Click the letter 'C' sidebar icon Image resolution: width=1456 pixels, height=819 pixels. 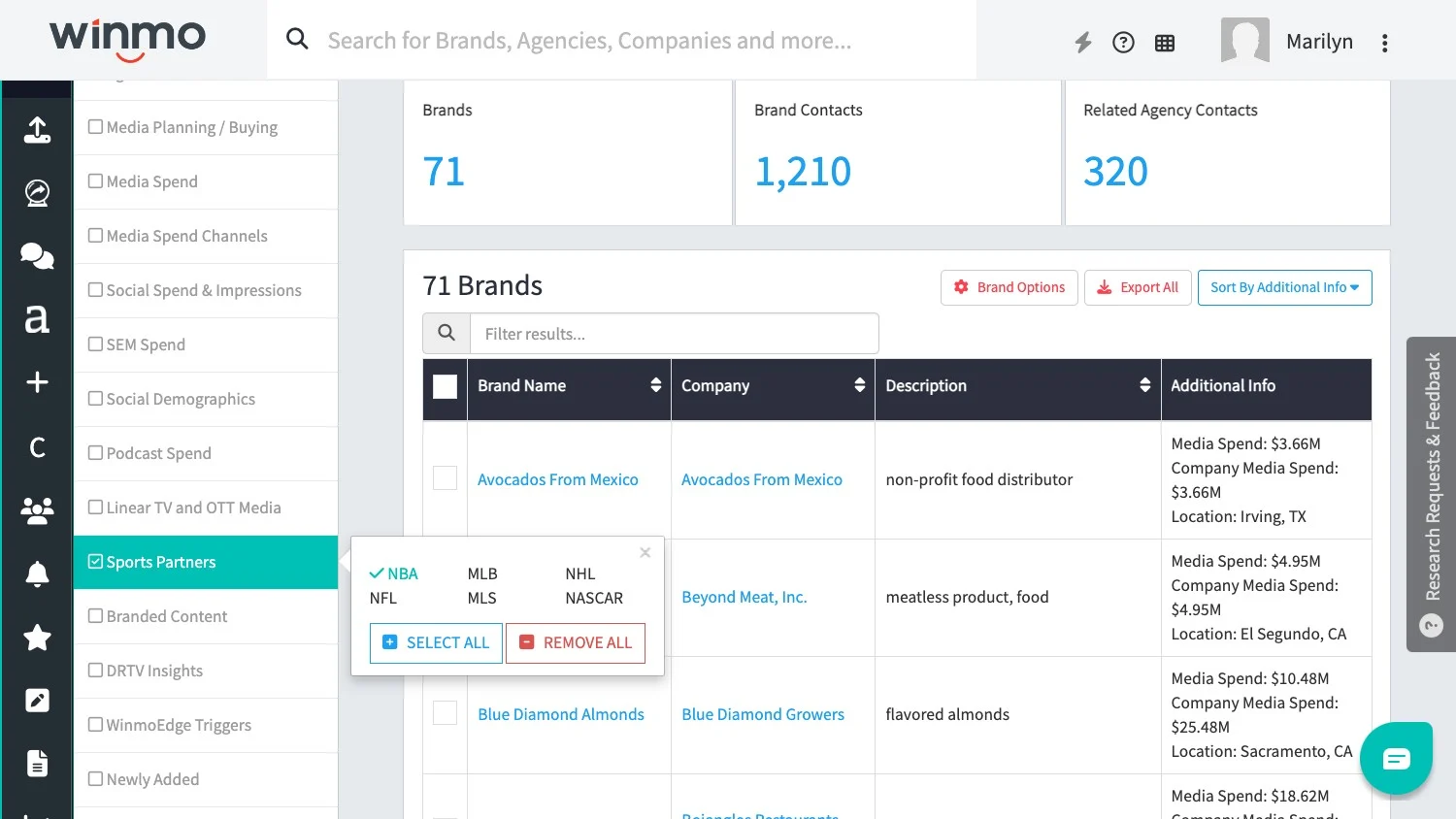tap(37, 447)
